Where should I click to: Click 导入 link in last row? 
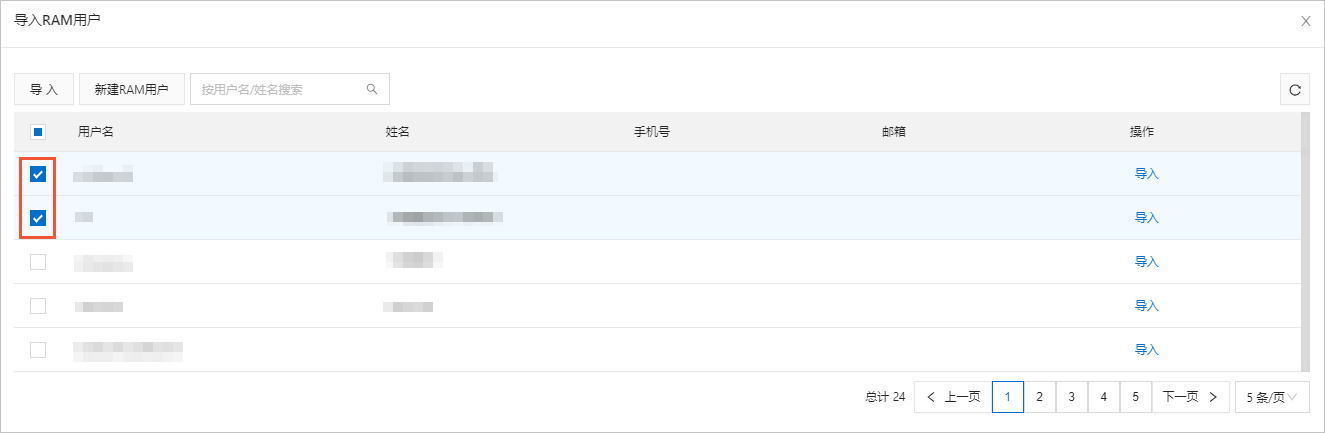tap(1146, 350)
